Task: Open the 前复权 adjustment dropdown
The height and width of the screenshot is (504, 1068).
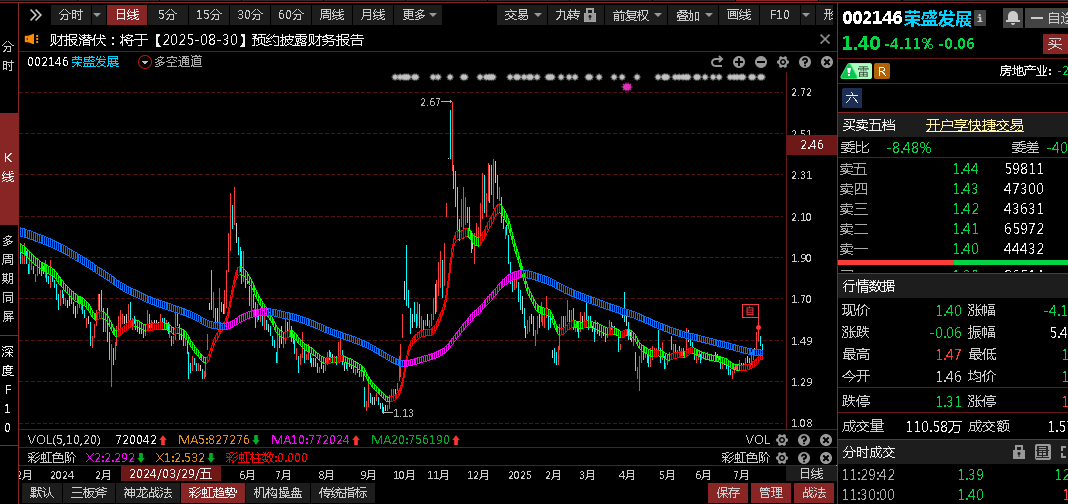Action: pyautogui.click(x=637, y=14)
